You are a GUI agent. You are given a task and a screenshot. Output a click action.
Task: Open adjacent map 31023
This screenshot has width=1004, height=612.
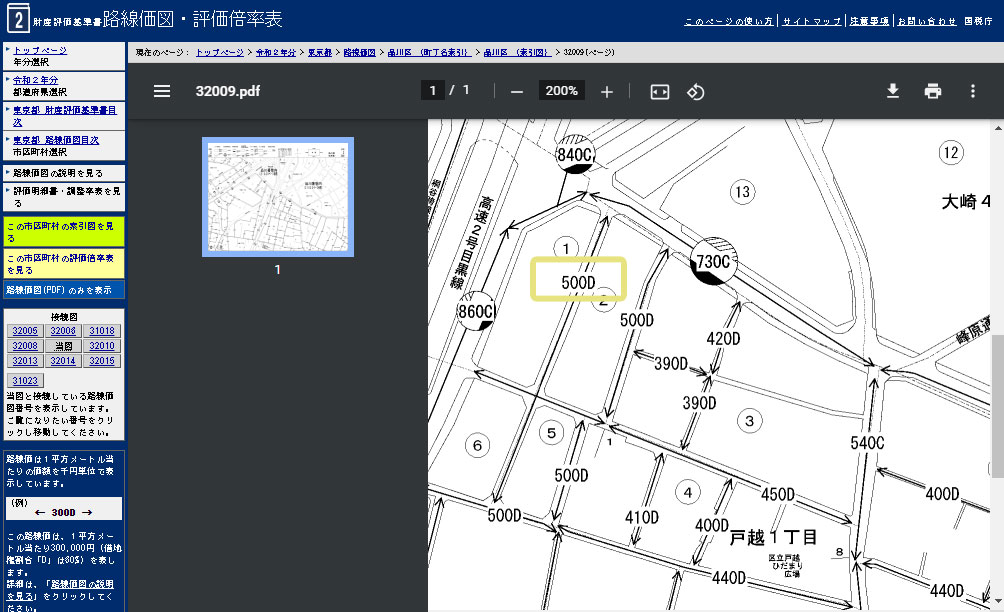(25, 381)
